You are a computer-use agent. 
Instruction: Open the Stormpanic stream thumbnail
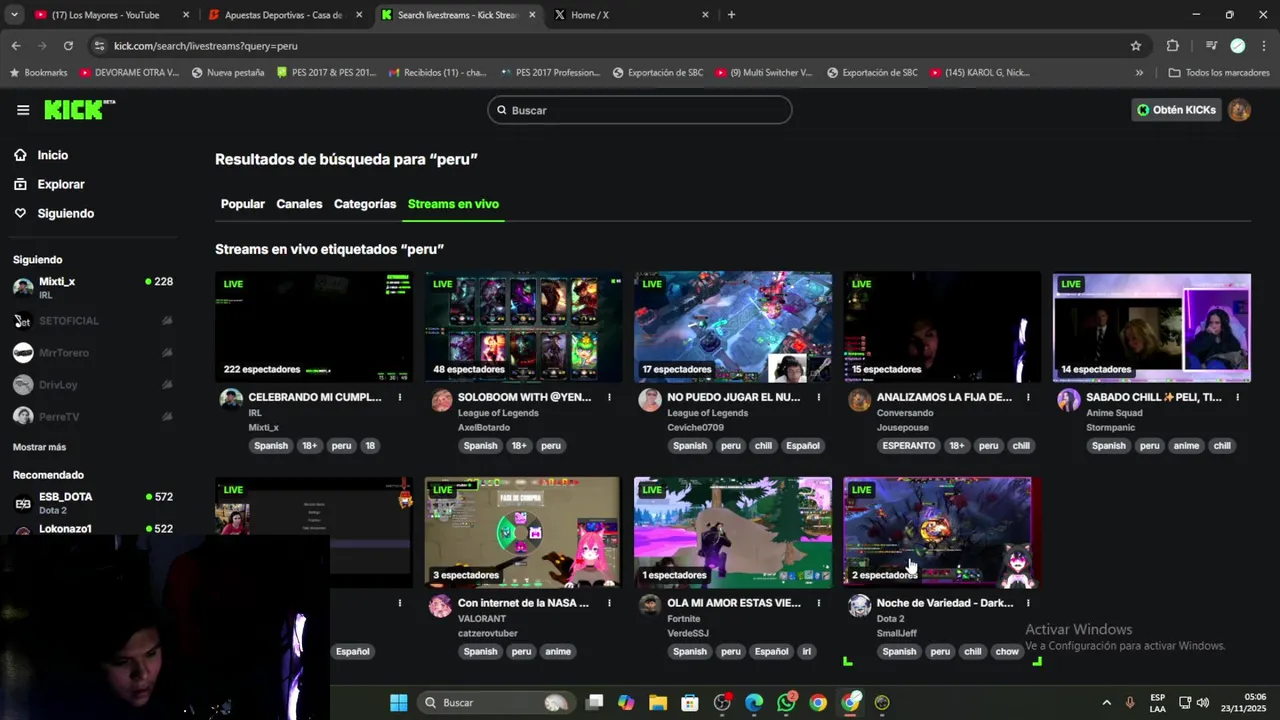tap(1152, 327)
